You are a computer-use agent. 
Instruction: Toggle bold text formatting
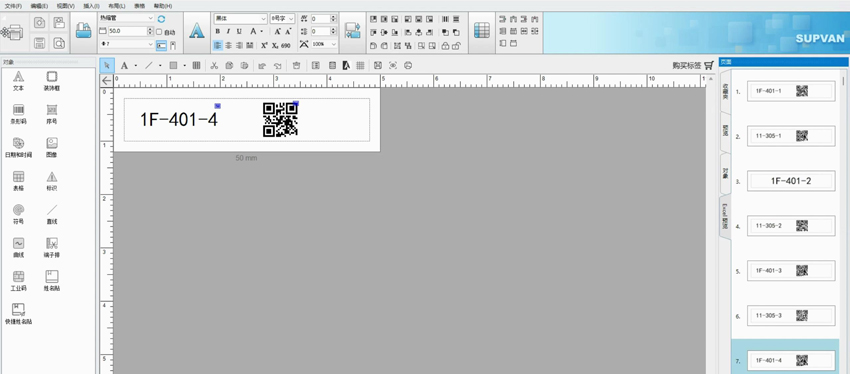(217, 31)
